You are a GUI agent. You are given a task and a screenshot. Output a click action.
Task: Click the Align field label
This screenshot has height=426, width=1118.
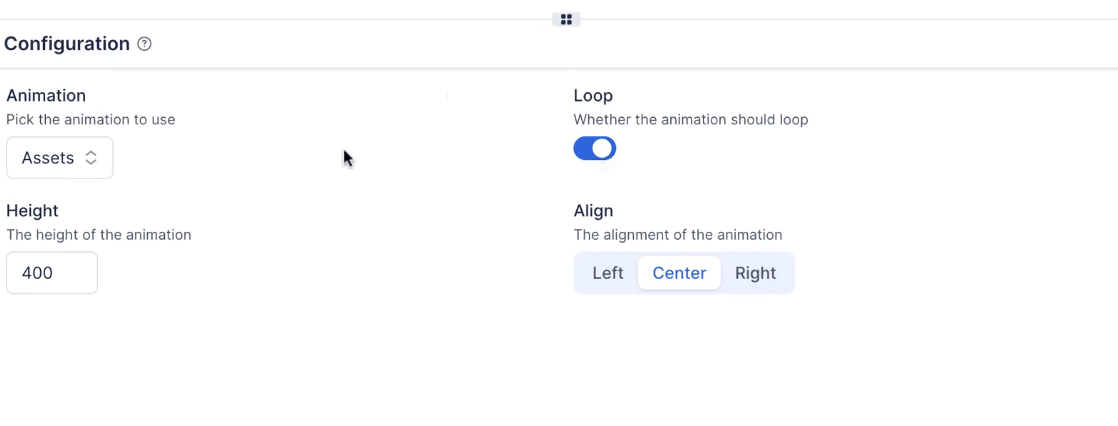click(x=593, y=211)
